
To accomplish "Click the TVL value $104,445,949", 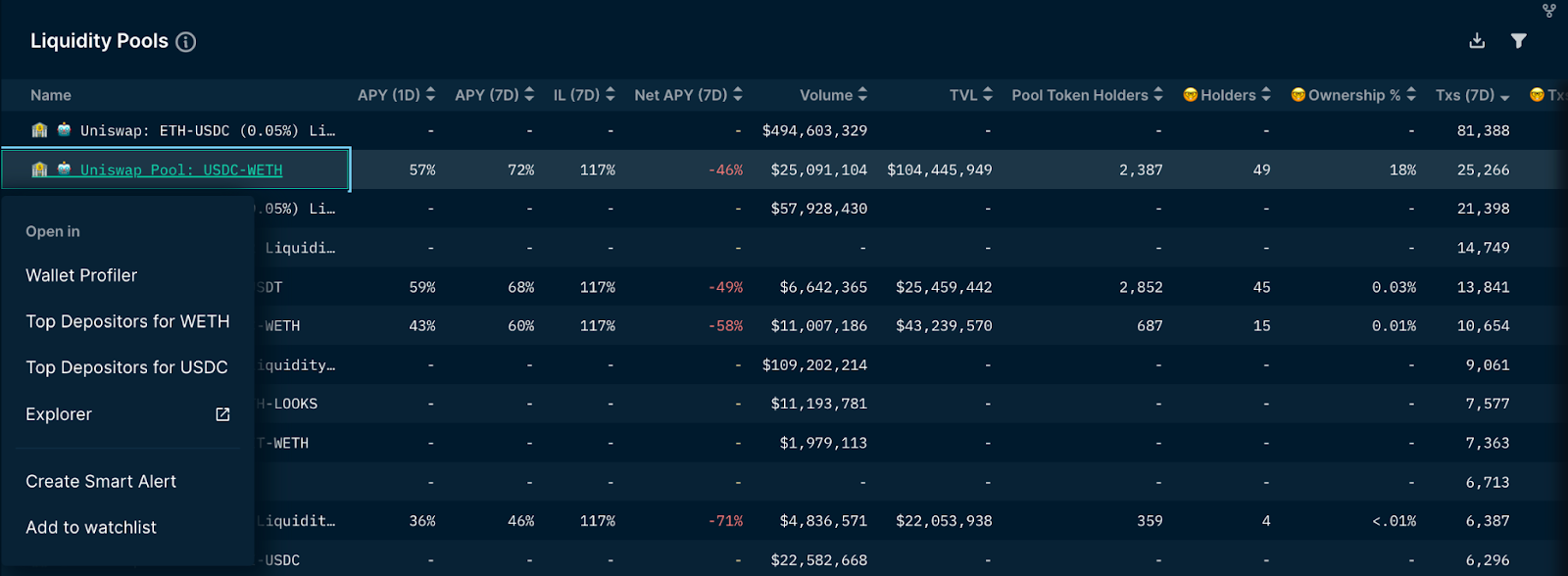I will point(940,169).
